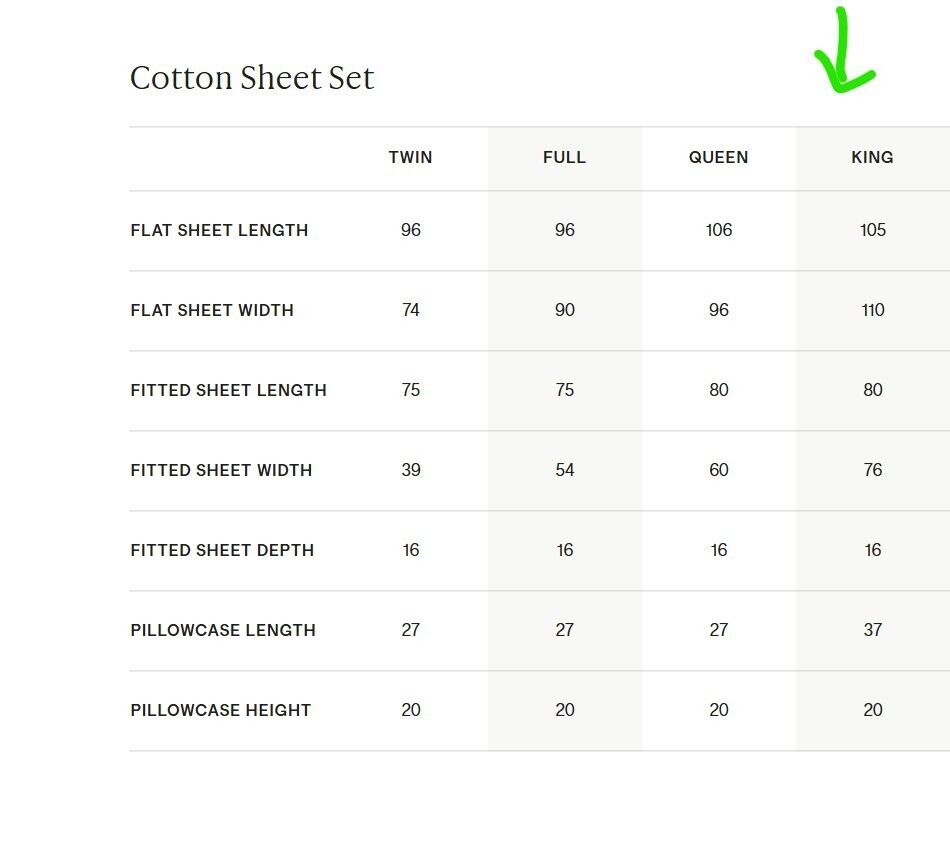
Task: Click the FITTED SHEET DEPTH row label
Action: tap(222, 550)
